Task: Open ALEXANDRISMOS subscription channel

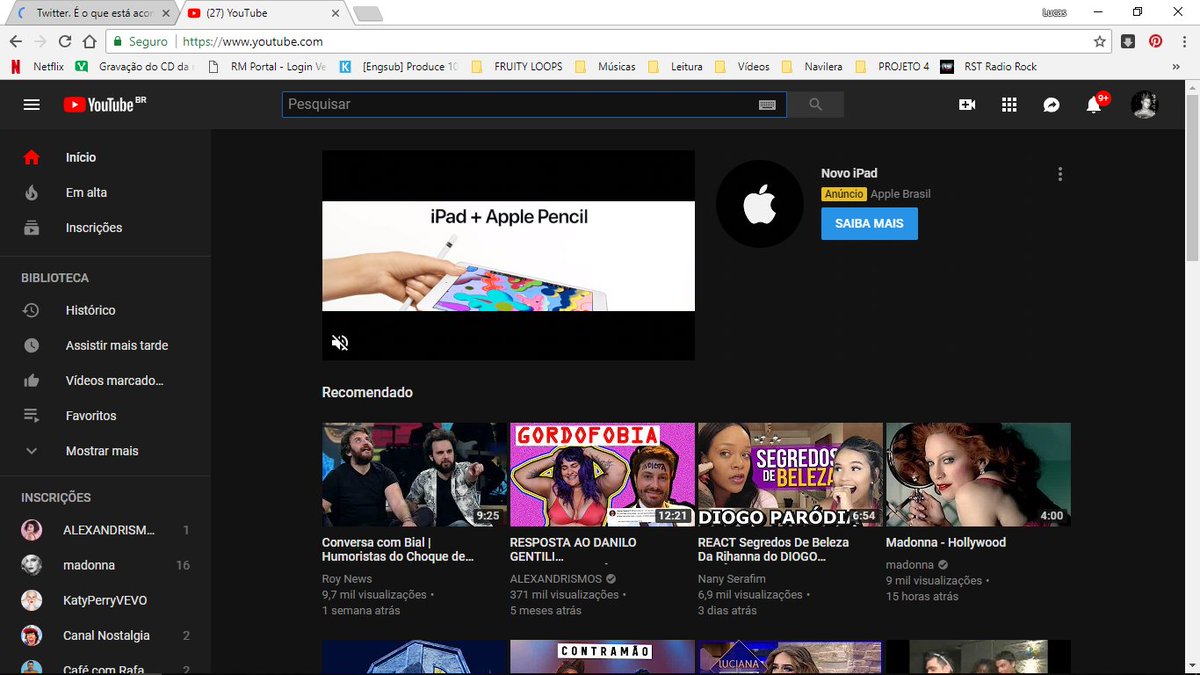Action: (x=105, y=530)
